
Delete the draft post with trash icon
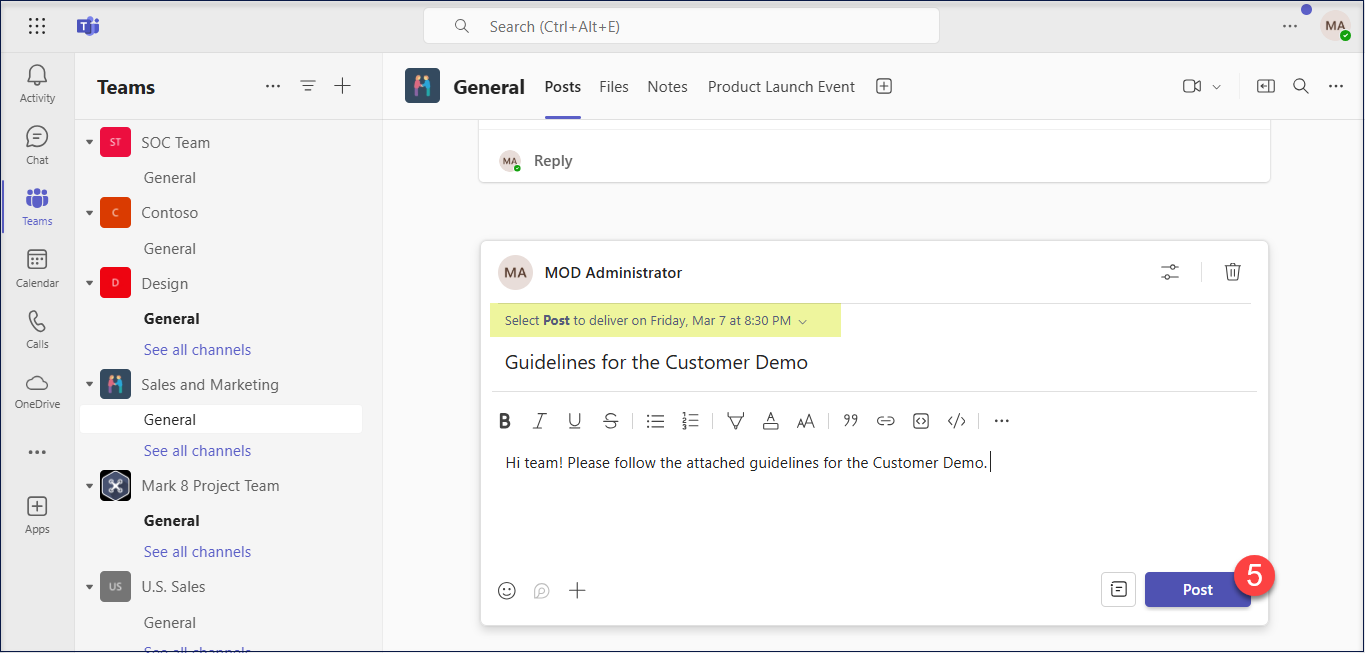point(1233,272)
